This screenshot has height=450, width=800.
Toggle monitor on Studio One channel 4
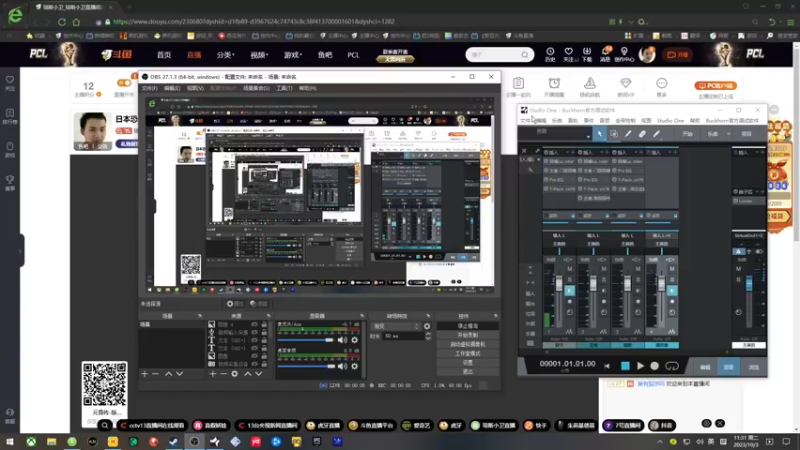point(672,290)
